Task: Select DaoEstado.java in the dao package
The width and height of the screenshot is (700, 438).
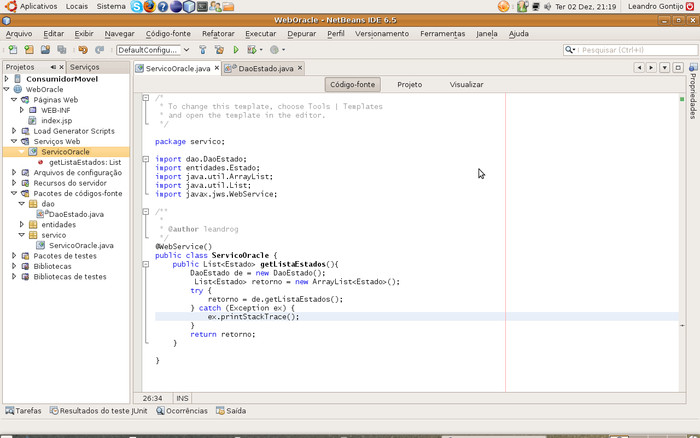Action: click(76, 214)
